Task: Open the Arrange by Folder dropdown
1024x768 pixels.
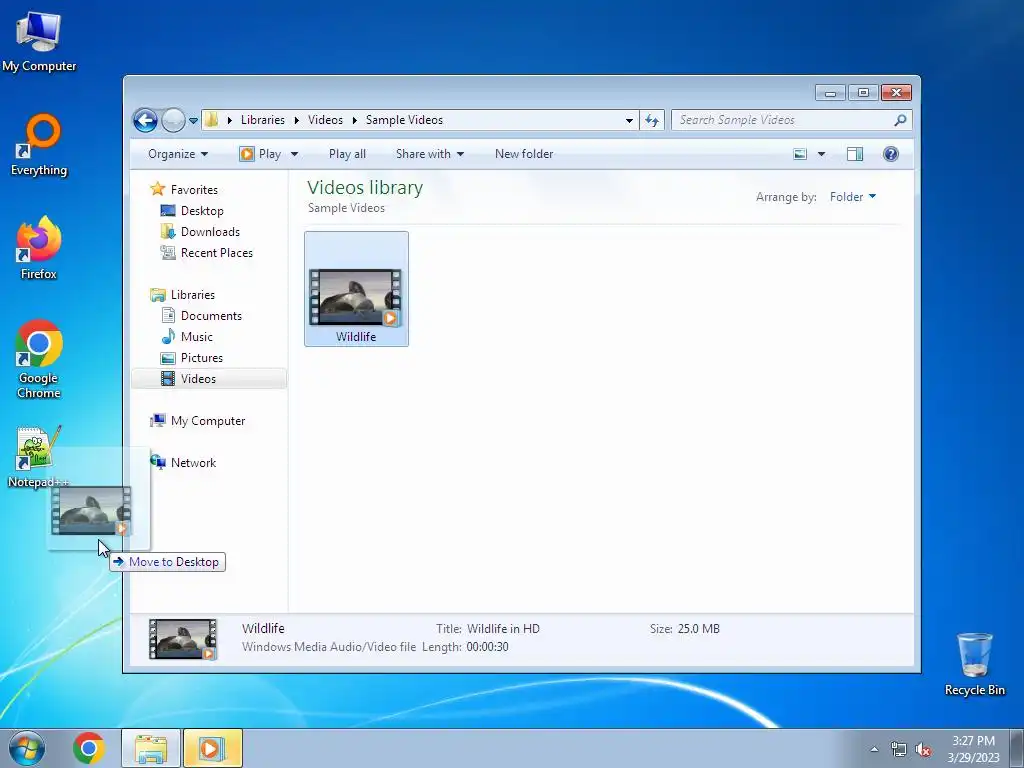Action: coord(853,197)
